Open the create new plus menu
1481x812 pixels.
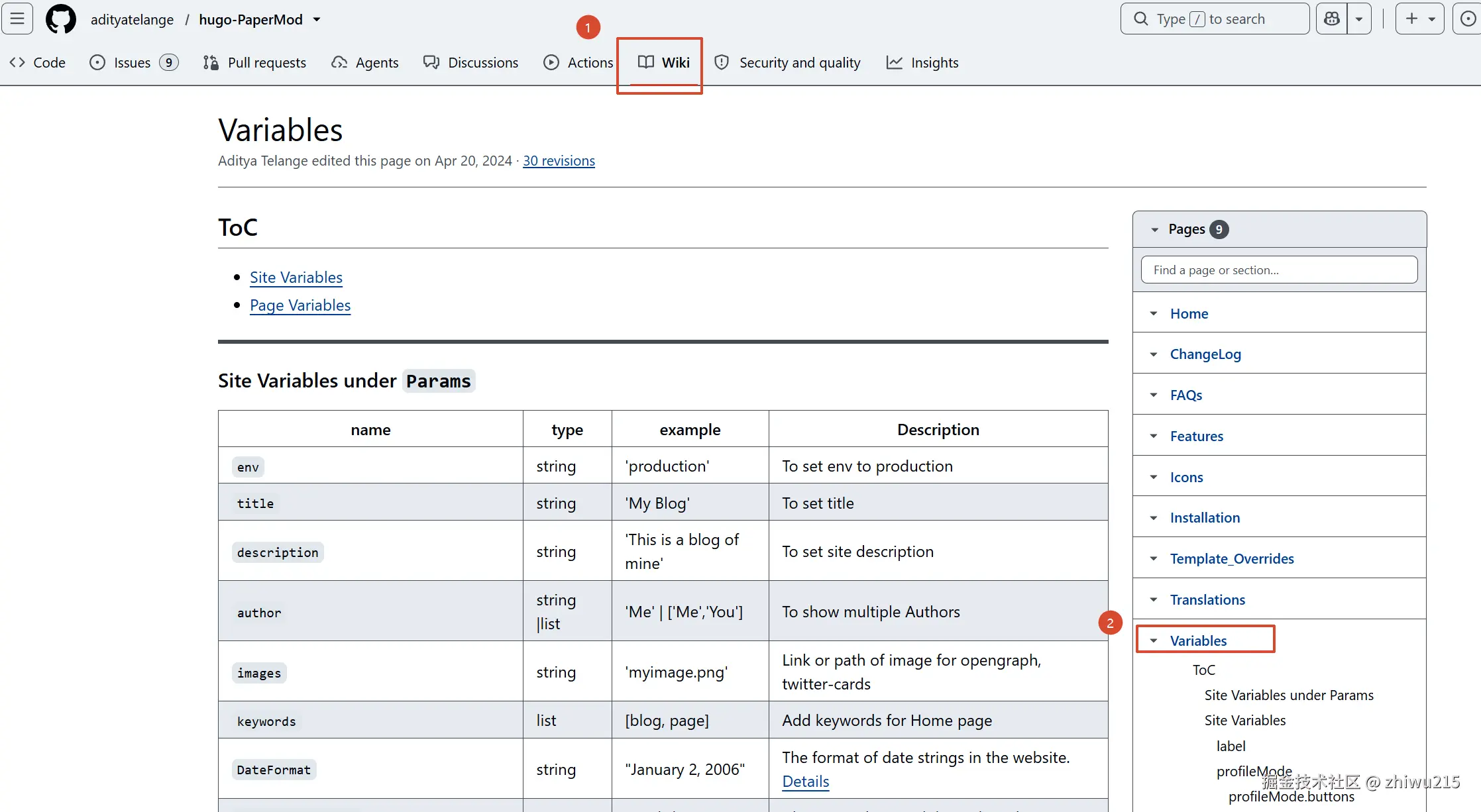(x=1419, y=19)
